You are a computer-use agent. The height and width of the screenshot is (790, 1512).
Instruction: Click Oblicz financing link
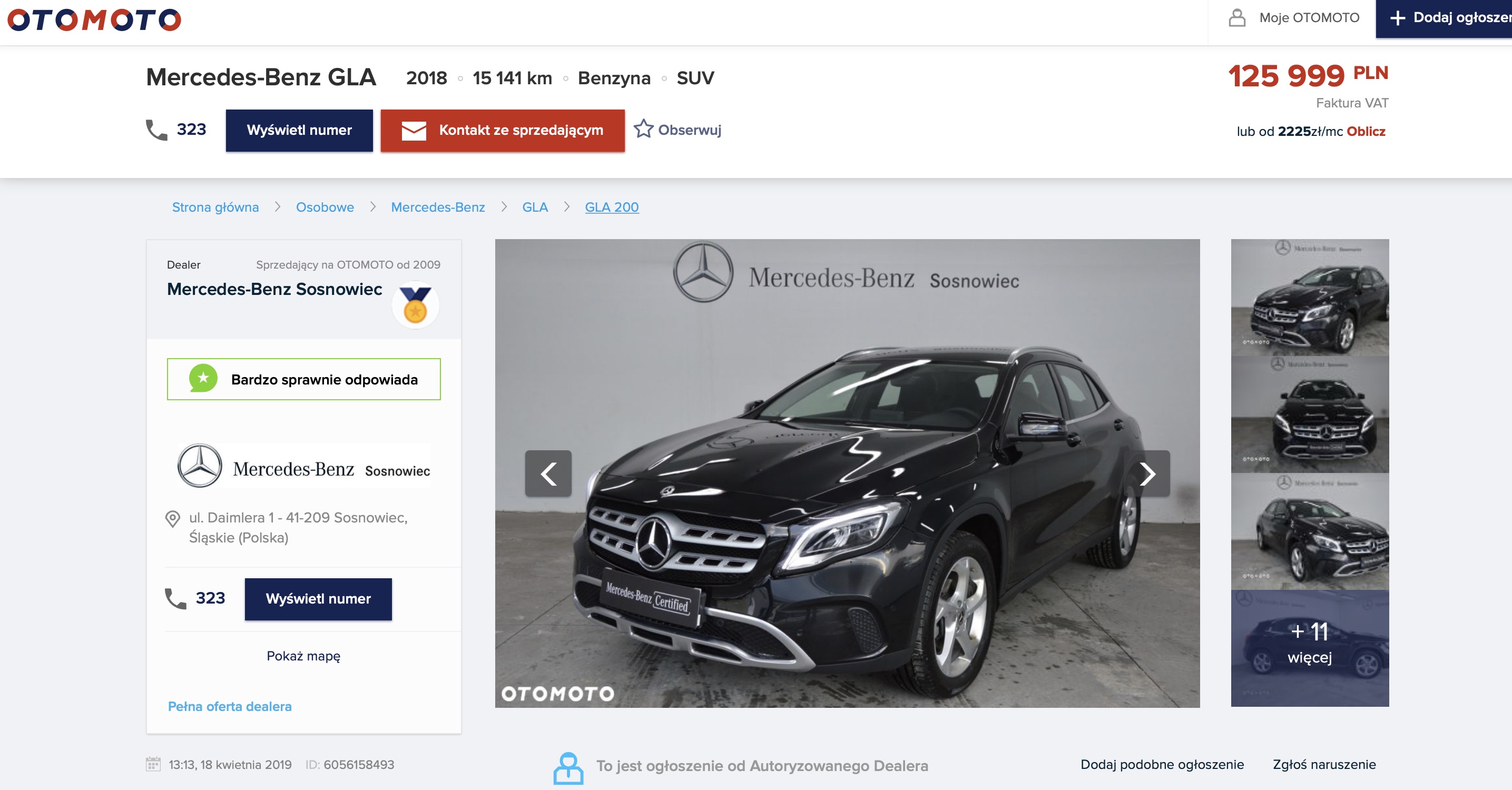(1366, 132)
